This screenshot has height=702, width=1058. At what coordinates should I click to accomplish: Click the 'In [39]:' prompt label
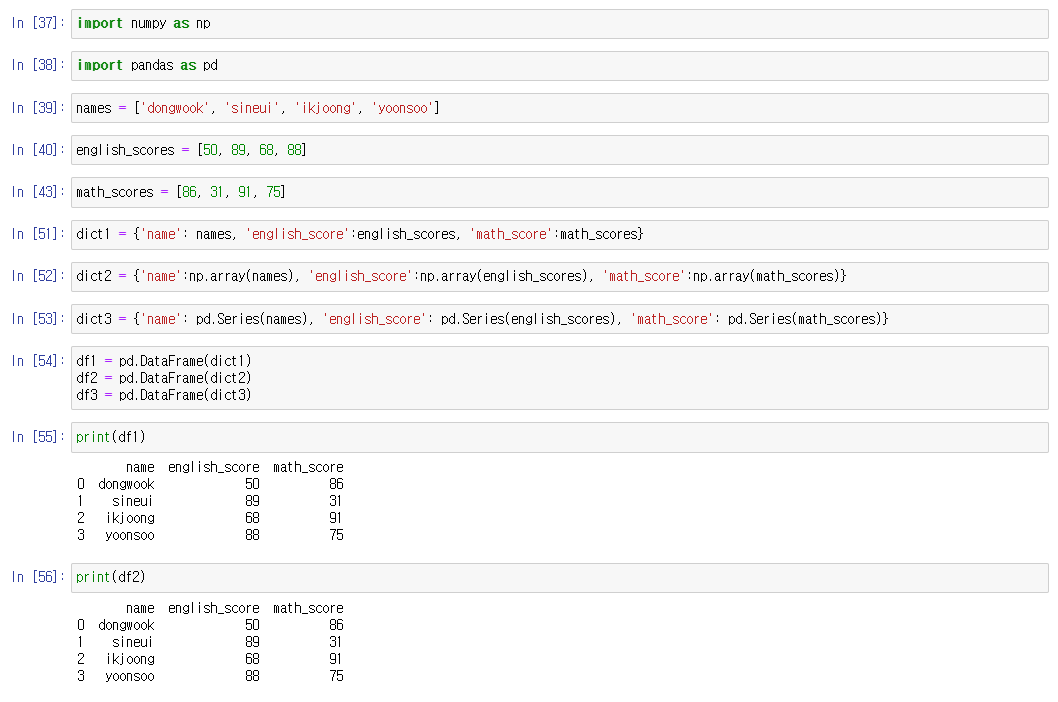point(38,107)
